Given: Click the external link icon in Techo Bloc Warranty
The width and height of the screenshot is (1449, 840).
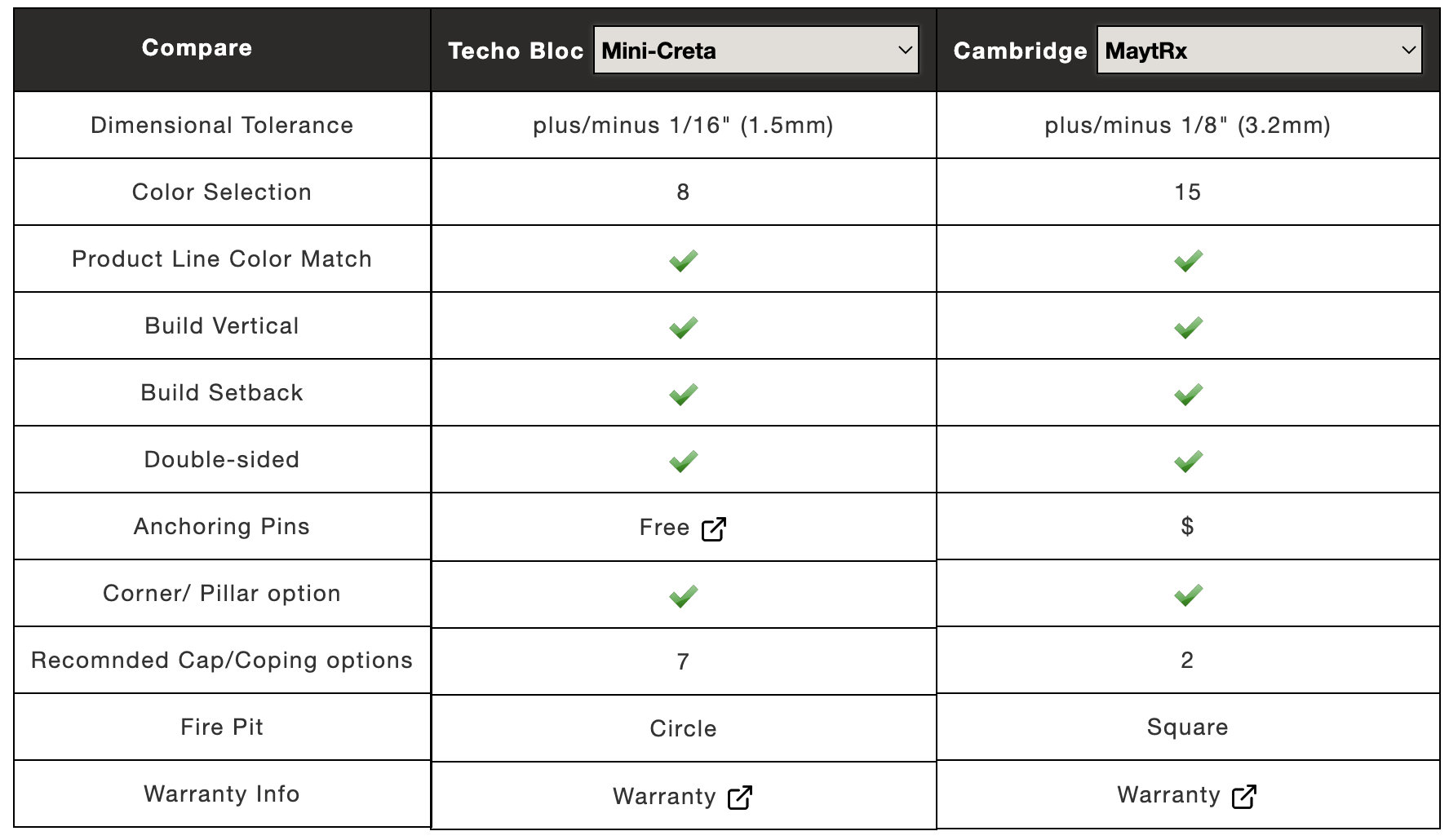Looking at the screenshot, I should click(x=740, y=798).
